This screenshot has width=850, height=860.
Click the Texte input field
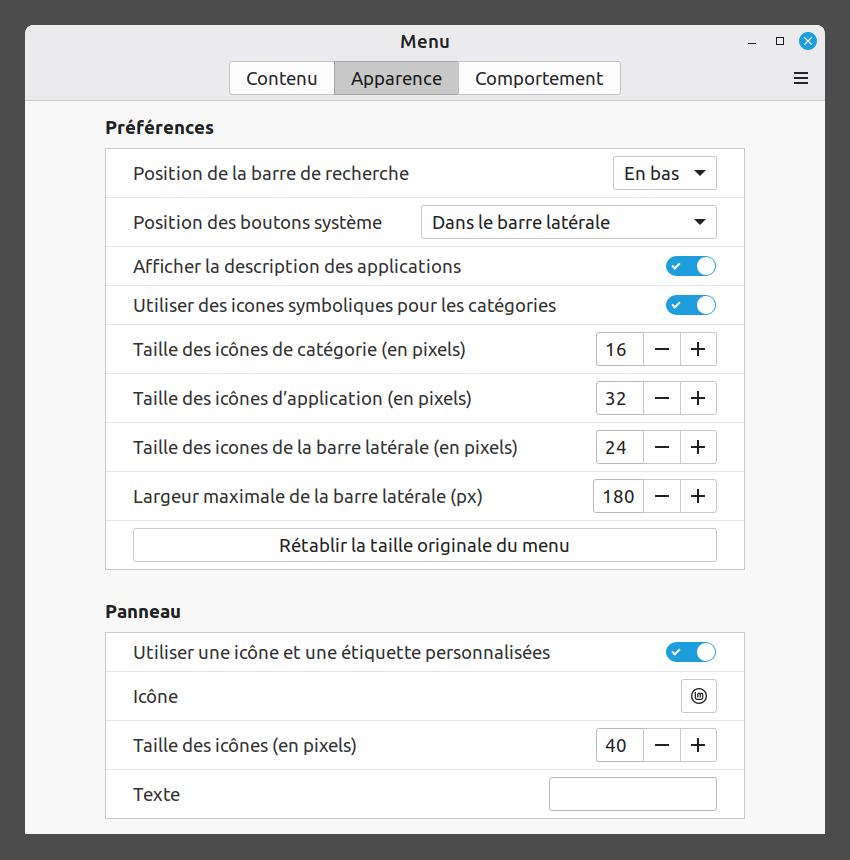pyautogui.click(x=632, y=794)
